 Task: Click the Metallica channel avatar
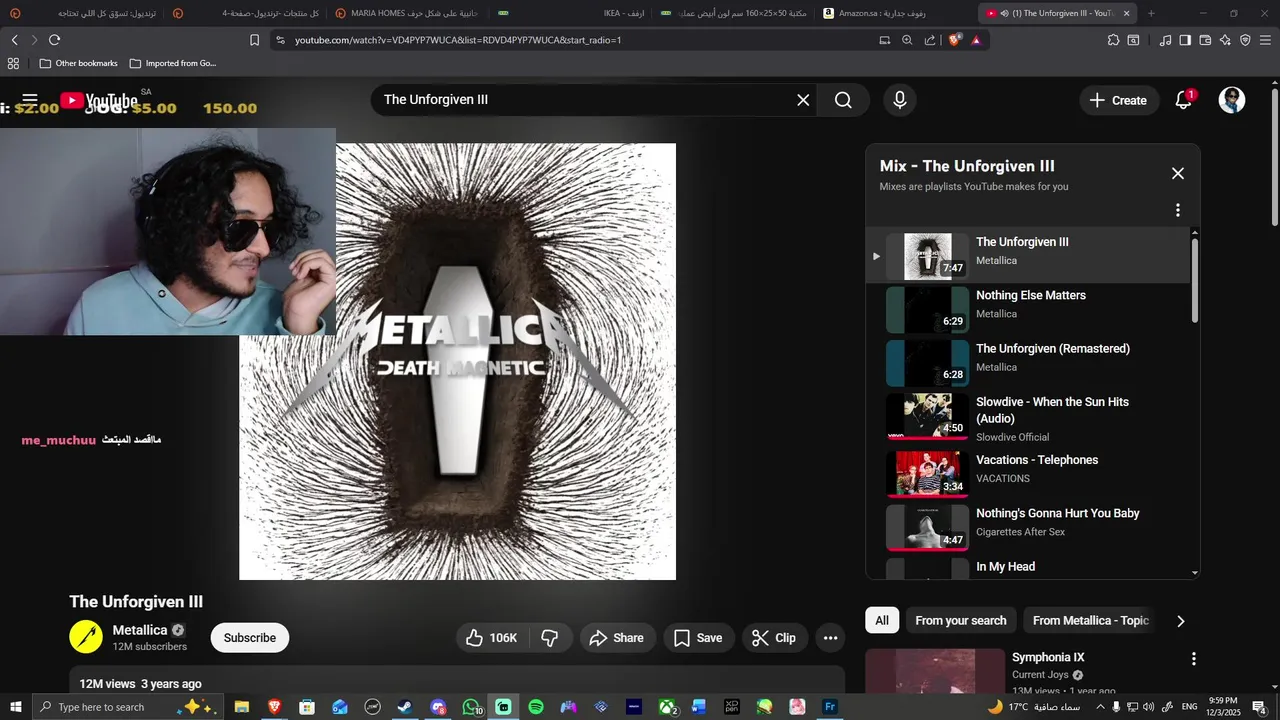point(86,637)
